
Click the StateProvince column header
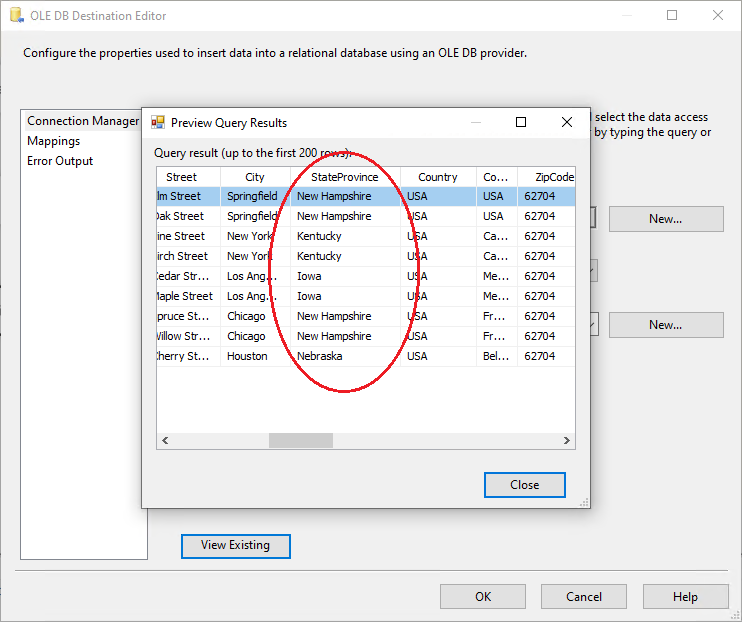[x=345, y=177]
